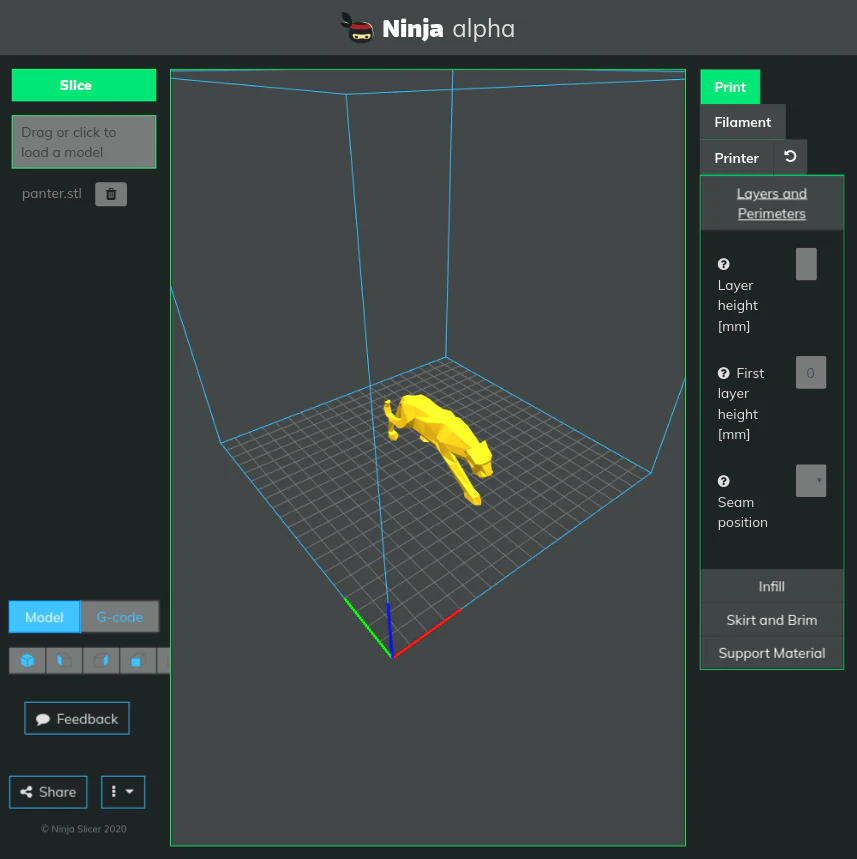Click the drag or click to load model area
This screenshot has width=857, height=859.
[84, 142]
